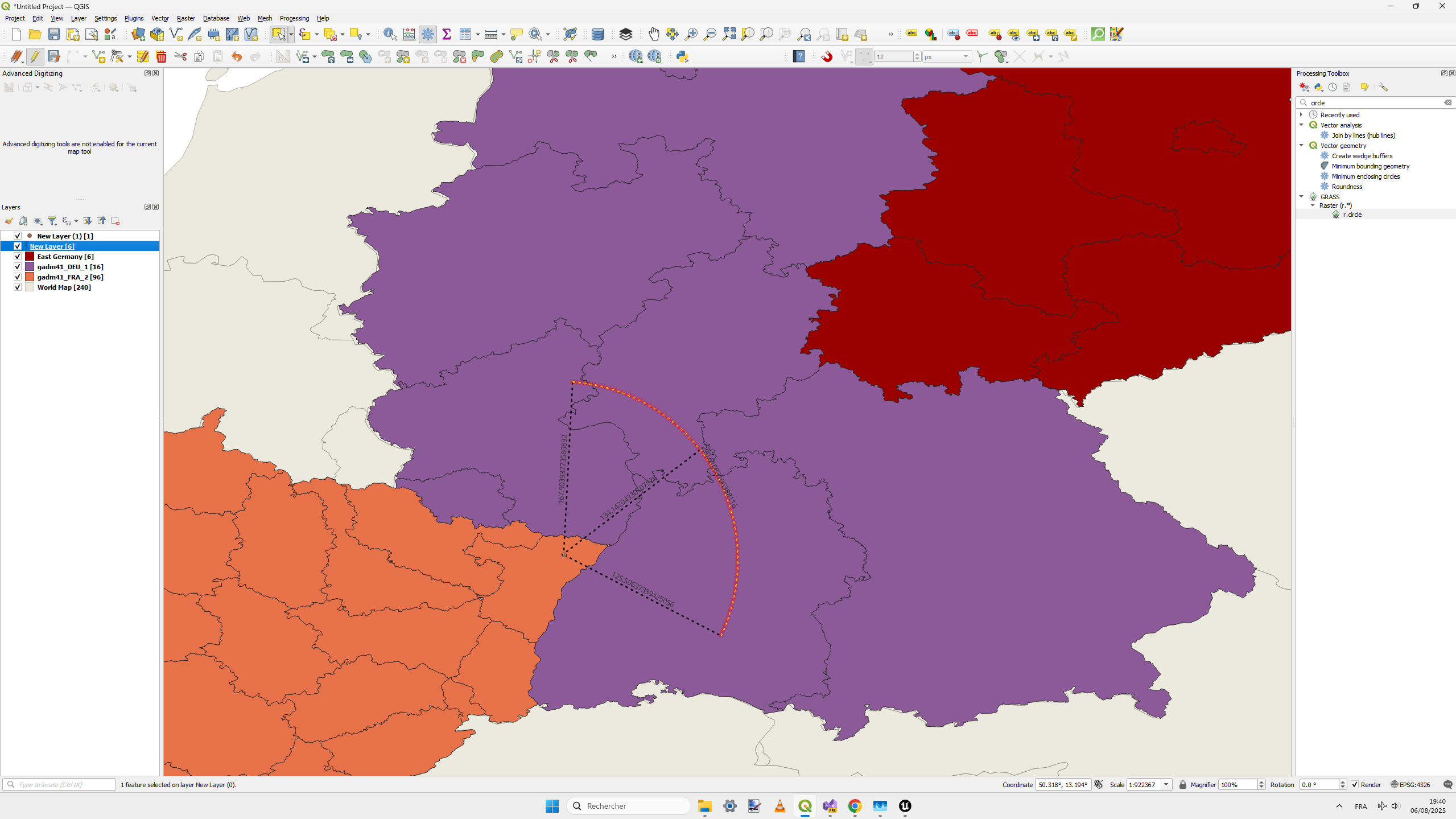Screen dimensions: 1456x819
Task: Uncheck the East Germany layer visibility
Action: click(18, 257)
